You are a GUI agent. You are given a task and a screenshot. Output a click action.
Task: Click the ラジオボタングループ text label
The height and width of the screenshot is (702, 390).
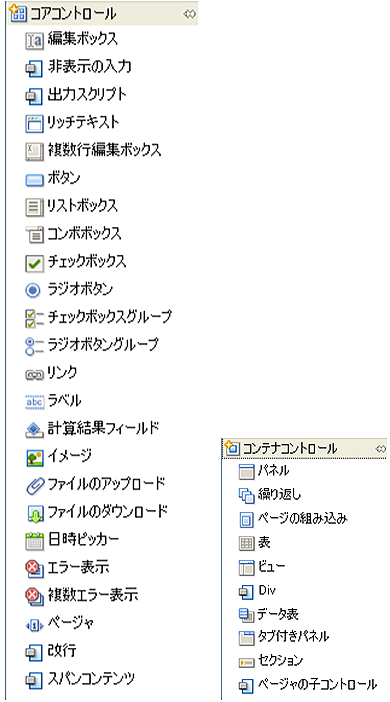103,344
